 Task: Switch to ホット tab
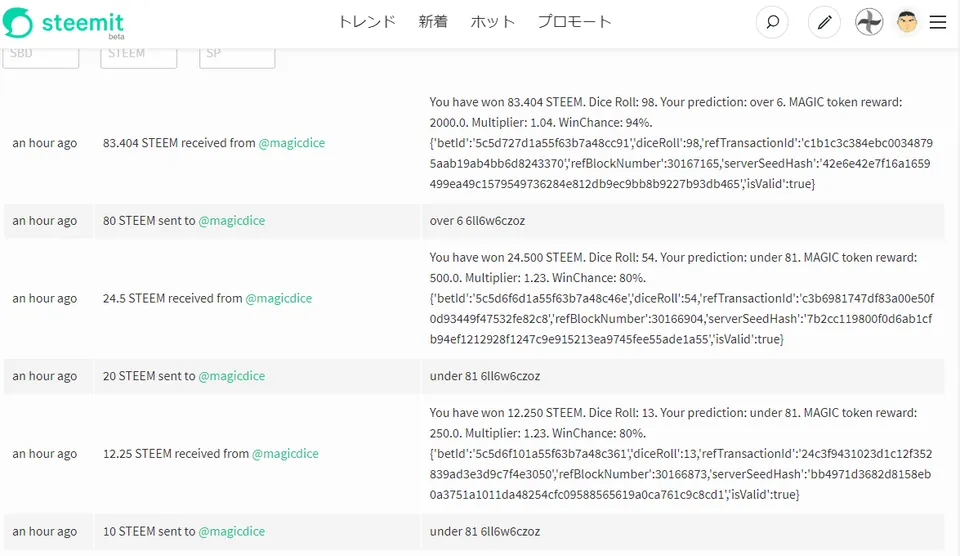(493, 22)
